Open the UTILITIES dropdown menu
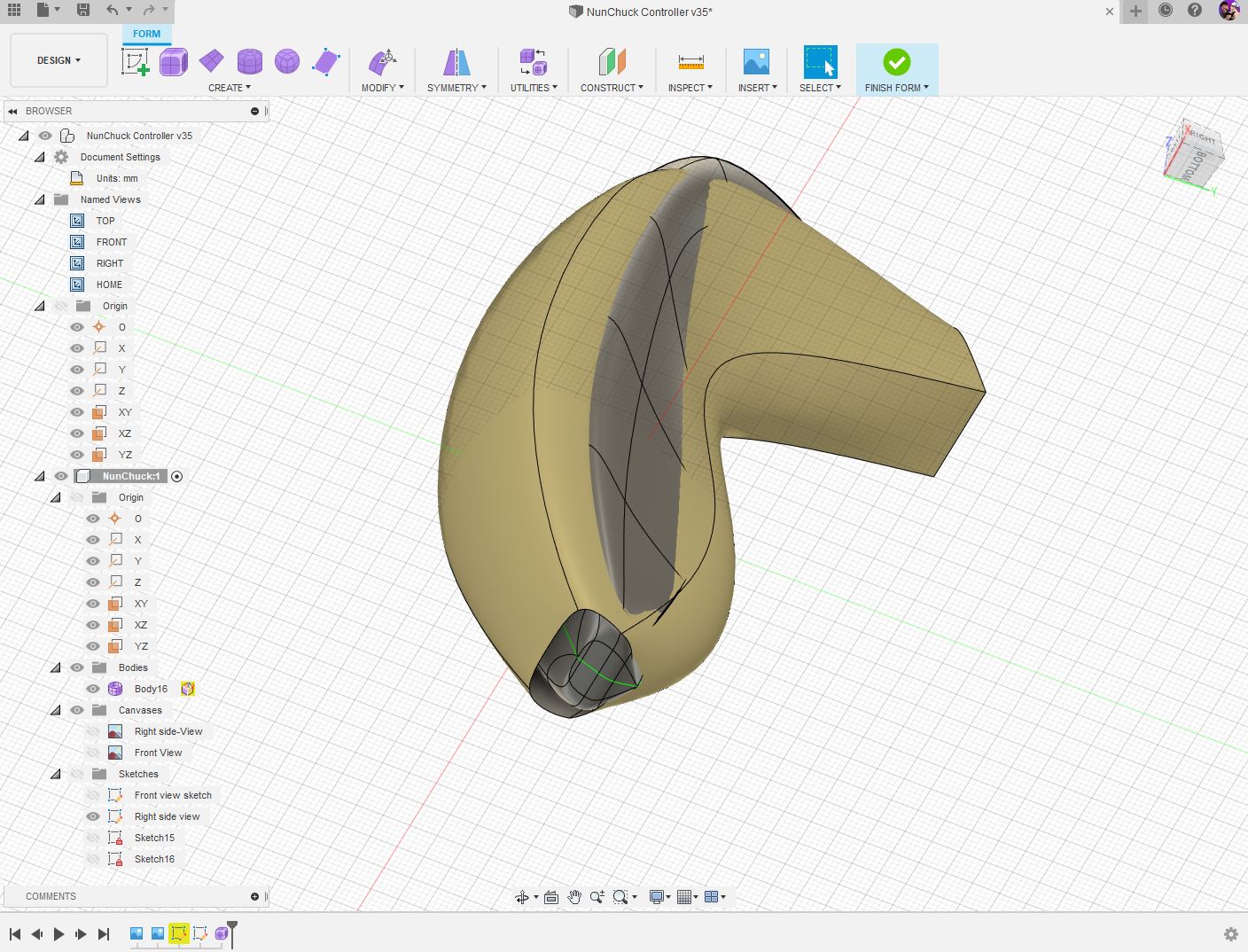1248x952 pixels. [534, 88]
